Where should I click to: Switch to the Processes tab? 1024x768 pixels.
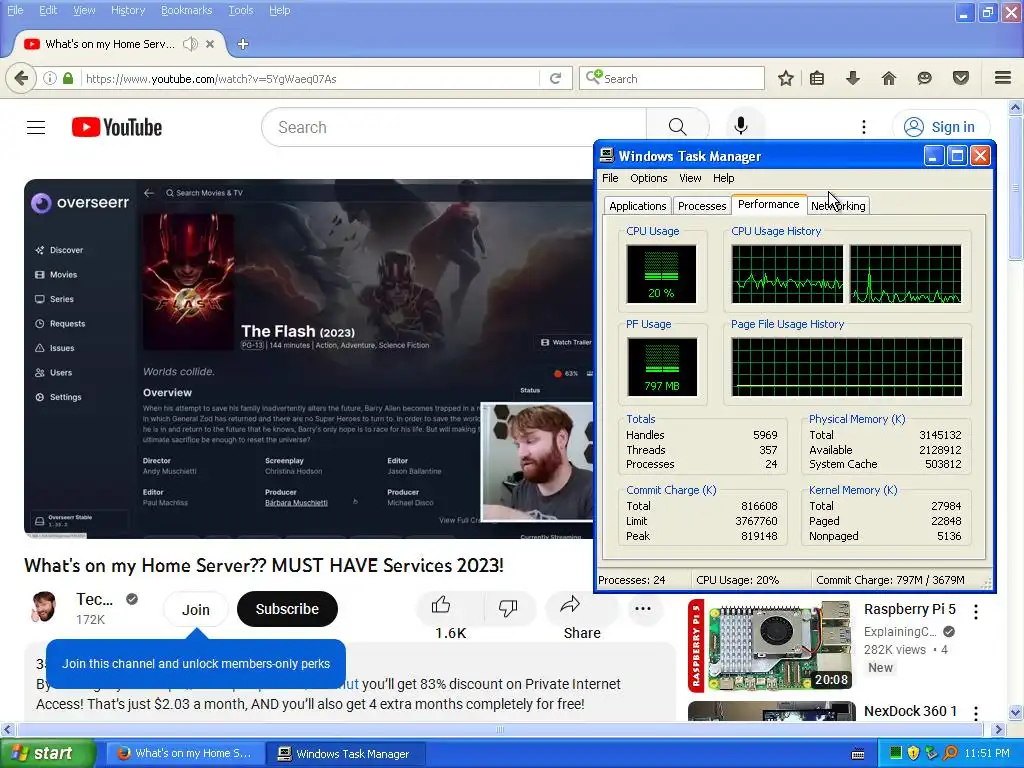click(x=702, y=206)
